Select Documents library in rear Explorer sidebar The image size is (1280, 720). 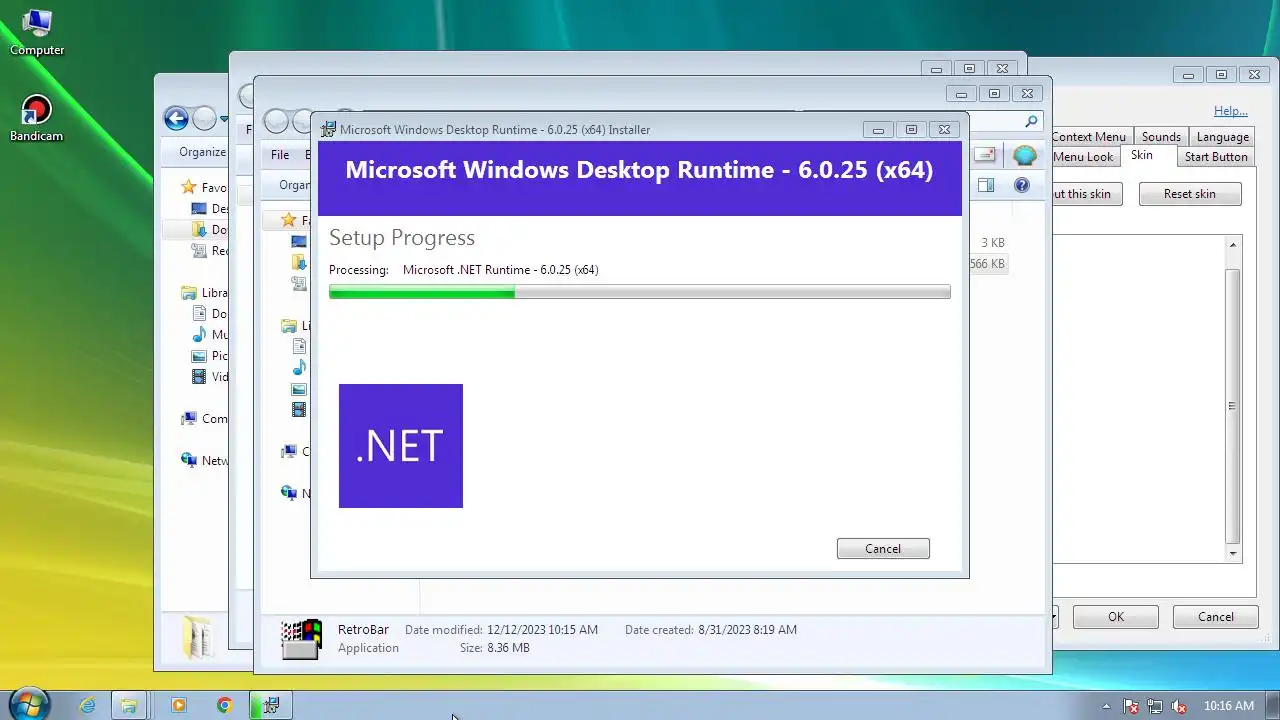(x=209, y=314)
